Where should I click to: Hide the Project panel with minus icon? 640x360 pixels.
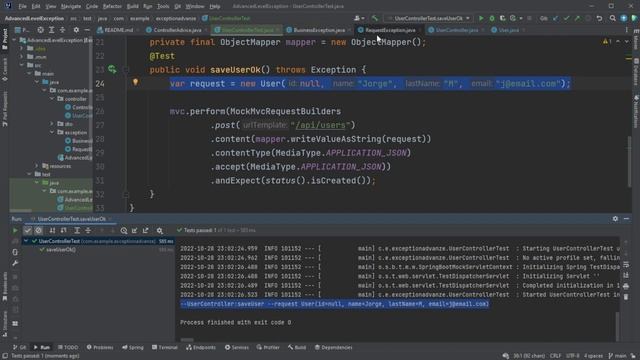tap(87, 30)
